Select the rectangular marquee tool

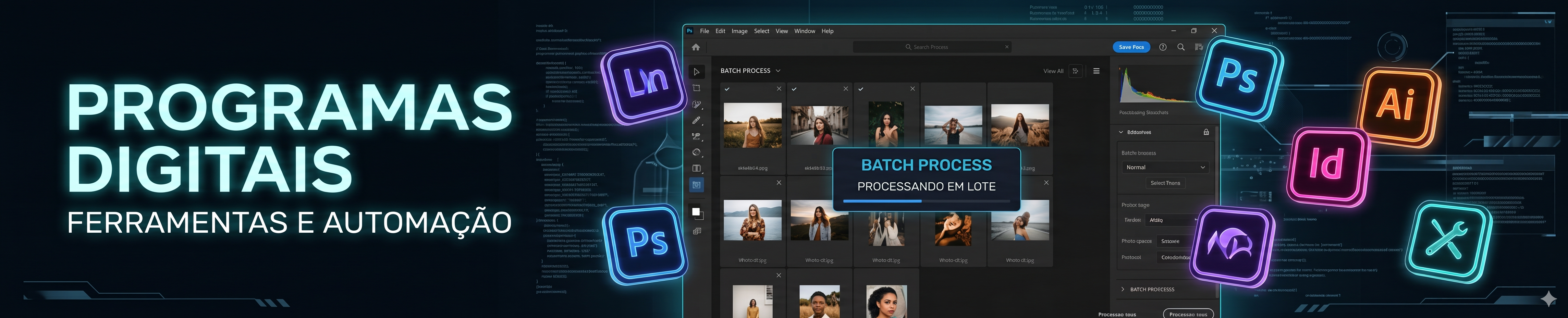[x=697, y=88]
